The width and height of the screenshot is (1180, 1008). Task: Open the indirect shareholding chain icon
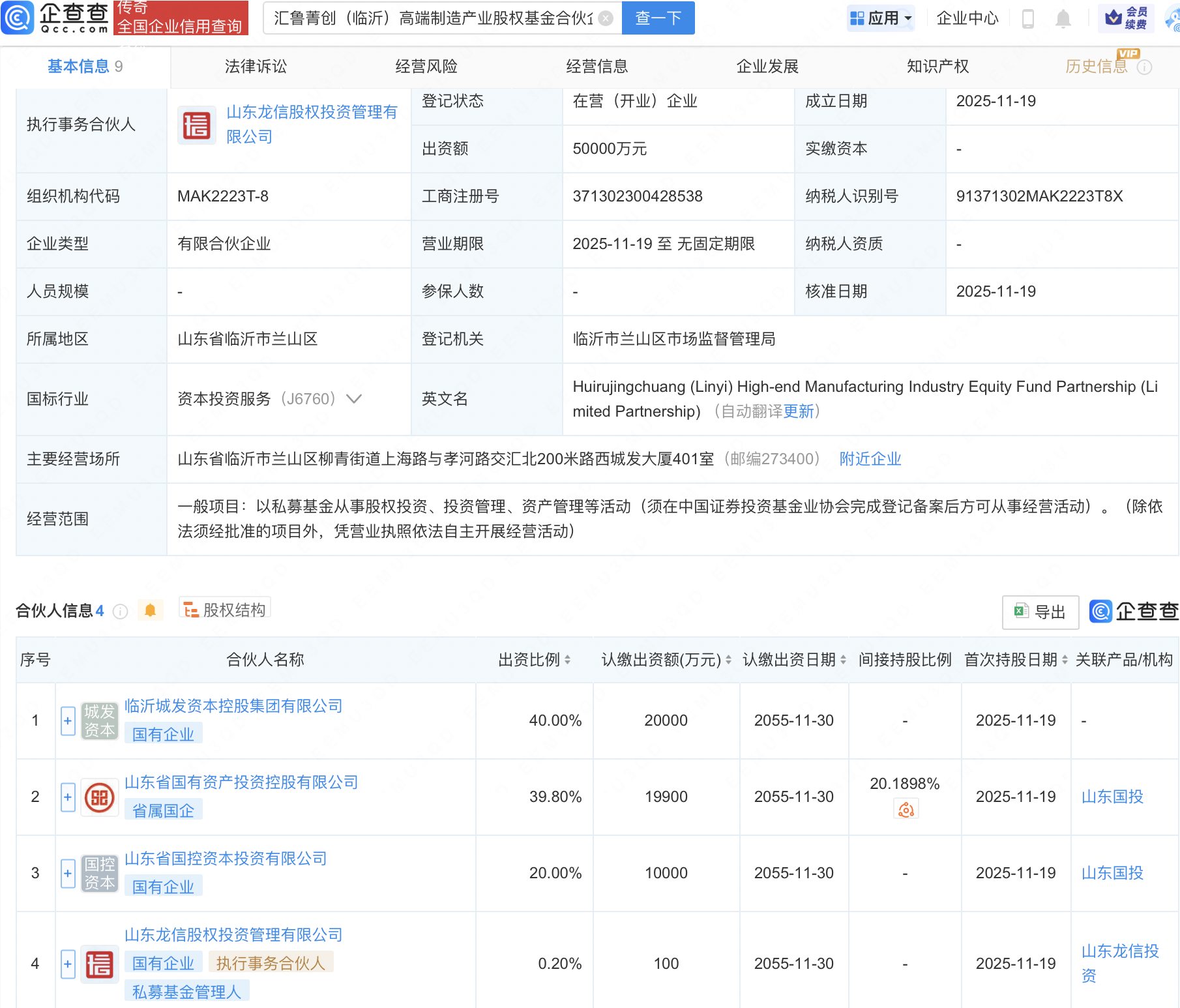pos(906,810)
